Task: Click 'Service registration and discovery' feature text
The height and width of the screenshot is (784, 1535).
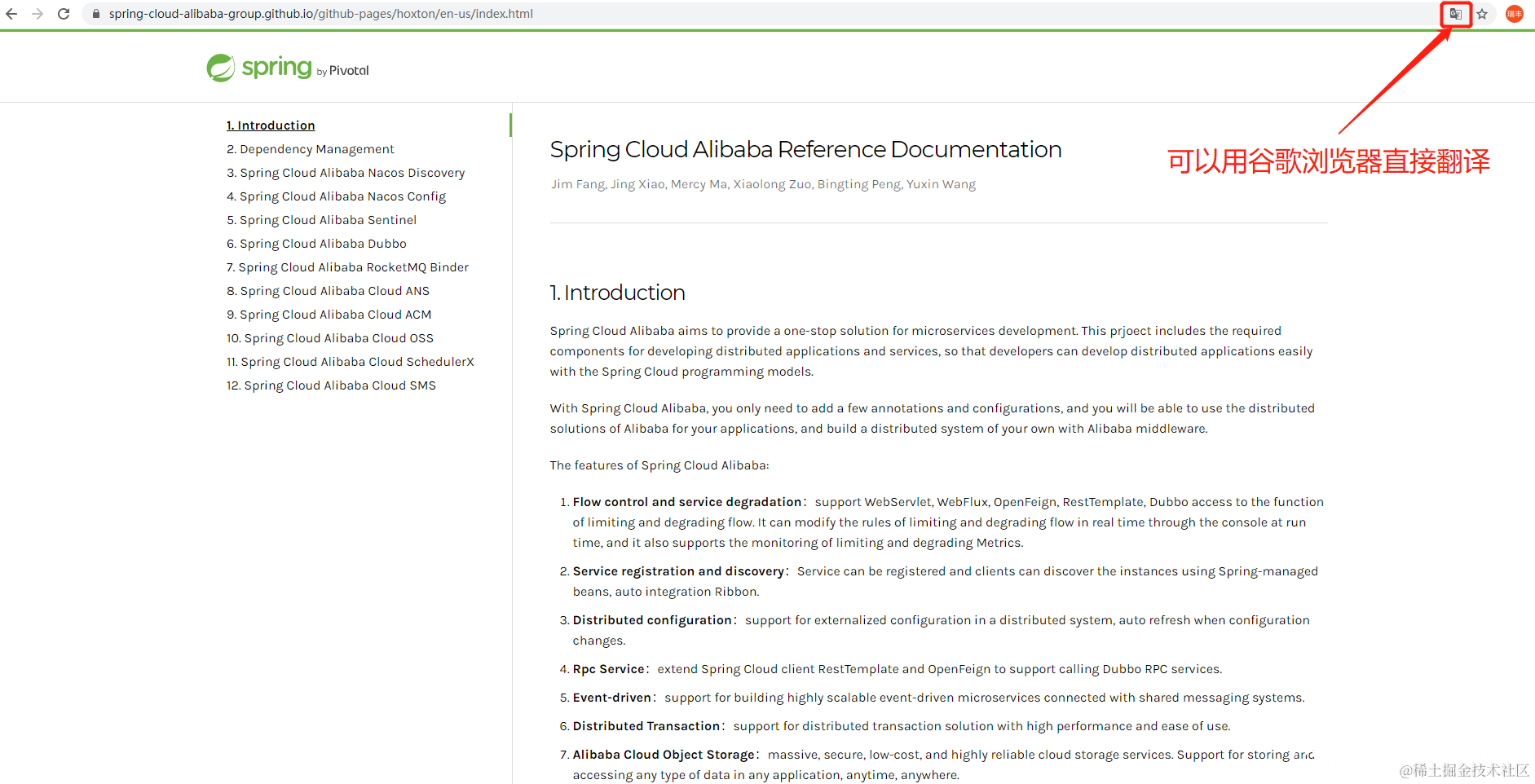Action: pos(678,571)
